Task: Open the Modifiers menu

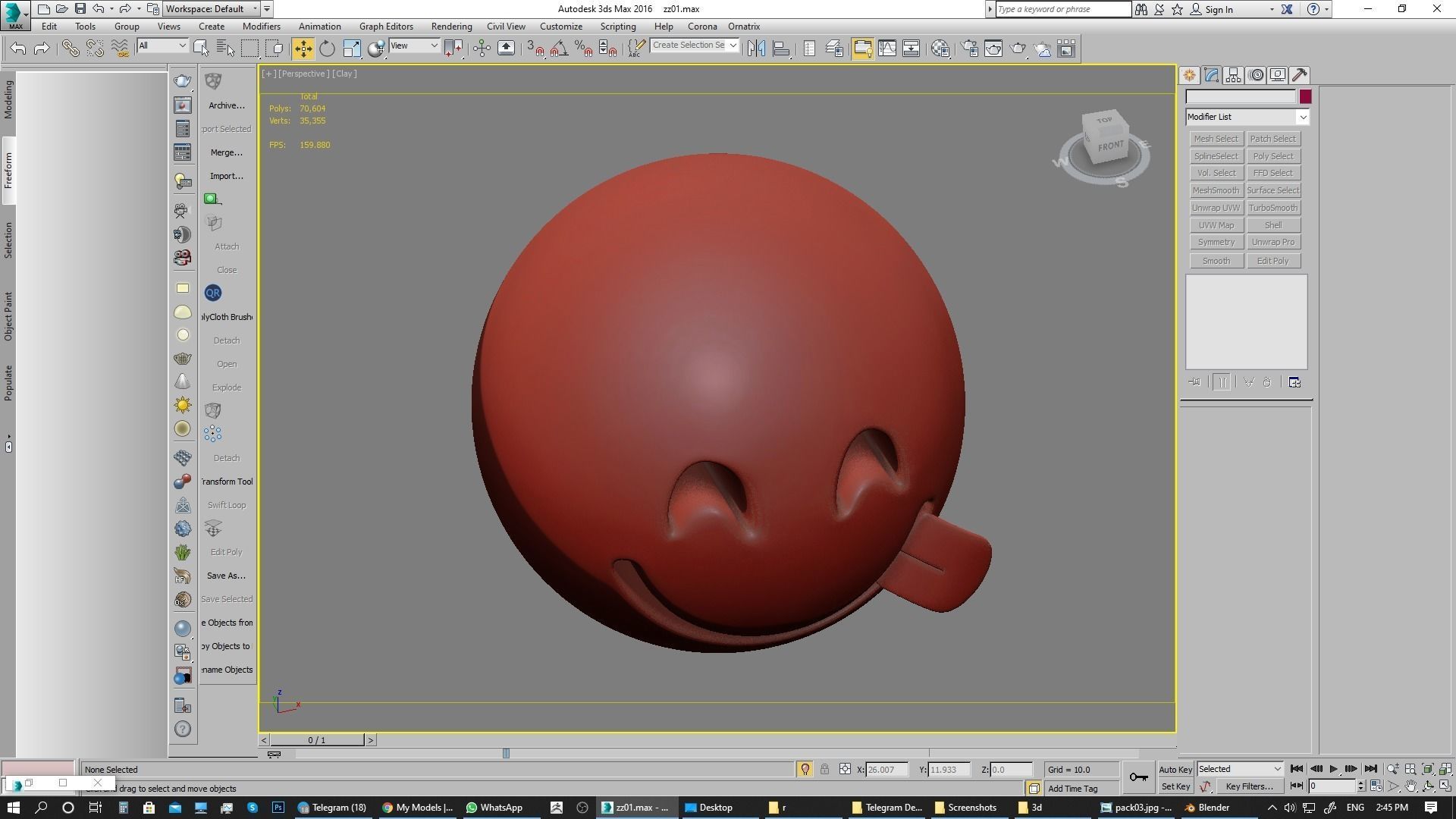Action: click(261, 26)
